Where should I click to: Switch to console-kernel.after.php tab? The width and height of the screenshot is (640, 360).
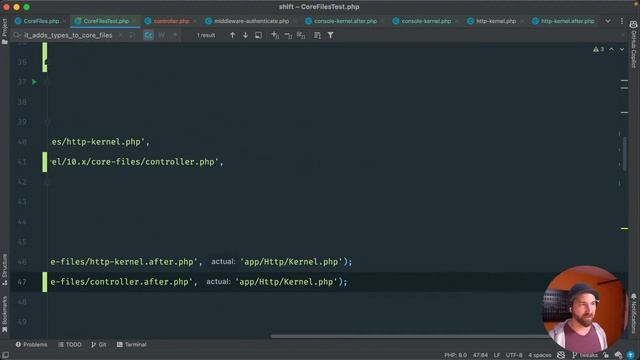coord(341,21)
